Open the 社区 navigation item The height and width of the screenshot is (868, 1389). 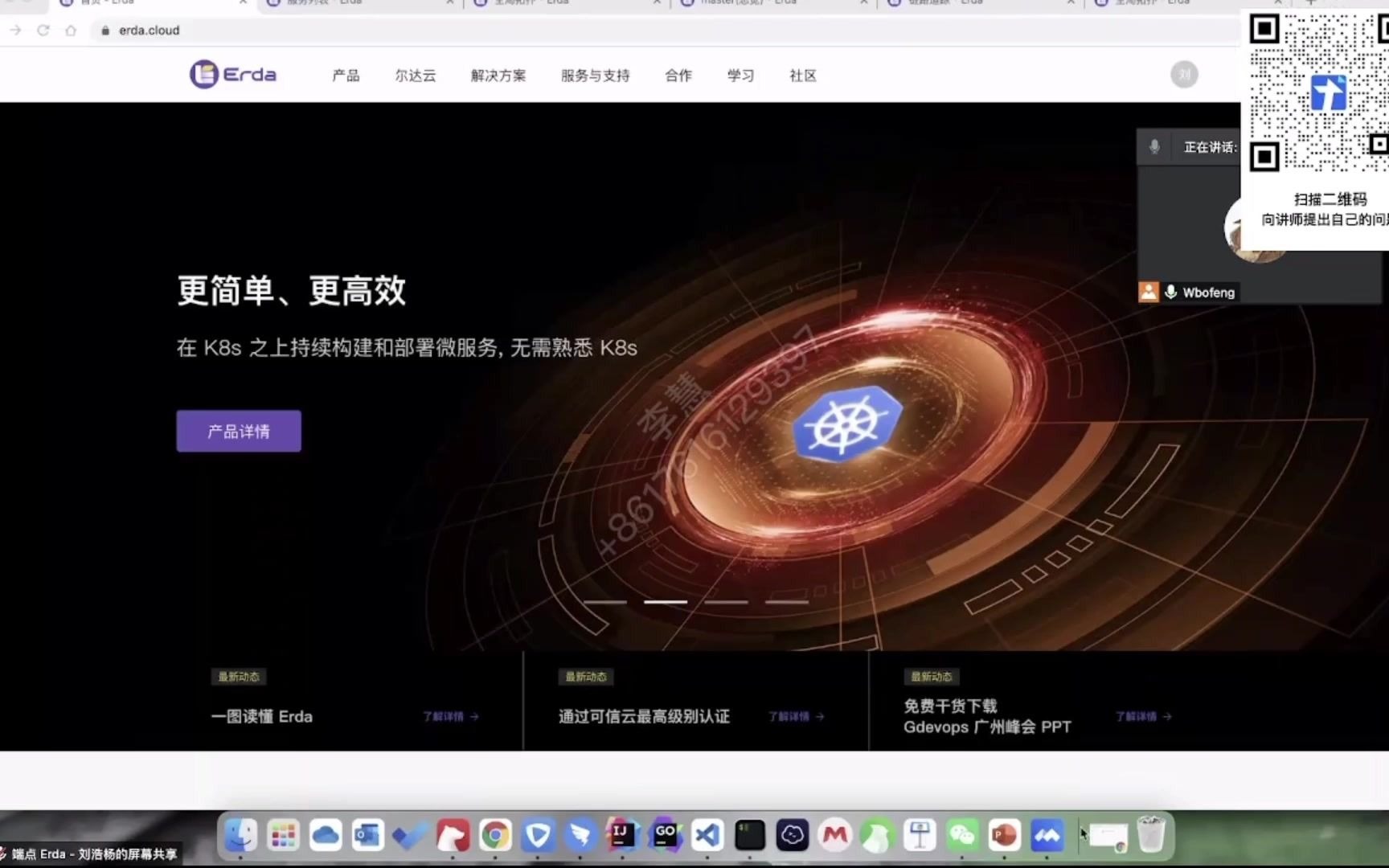click(803, 76)
